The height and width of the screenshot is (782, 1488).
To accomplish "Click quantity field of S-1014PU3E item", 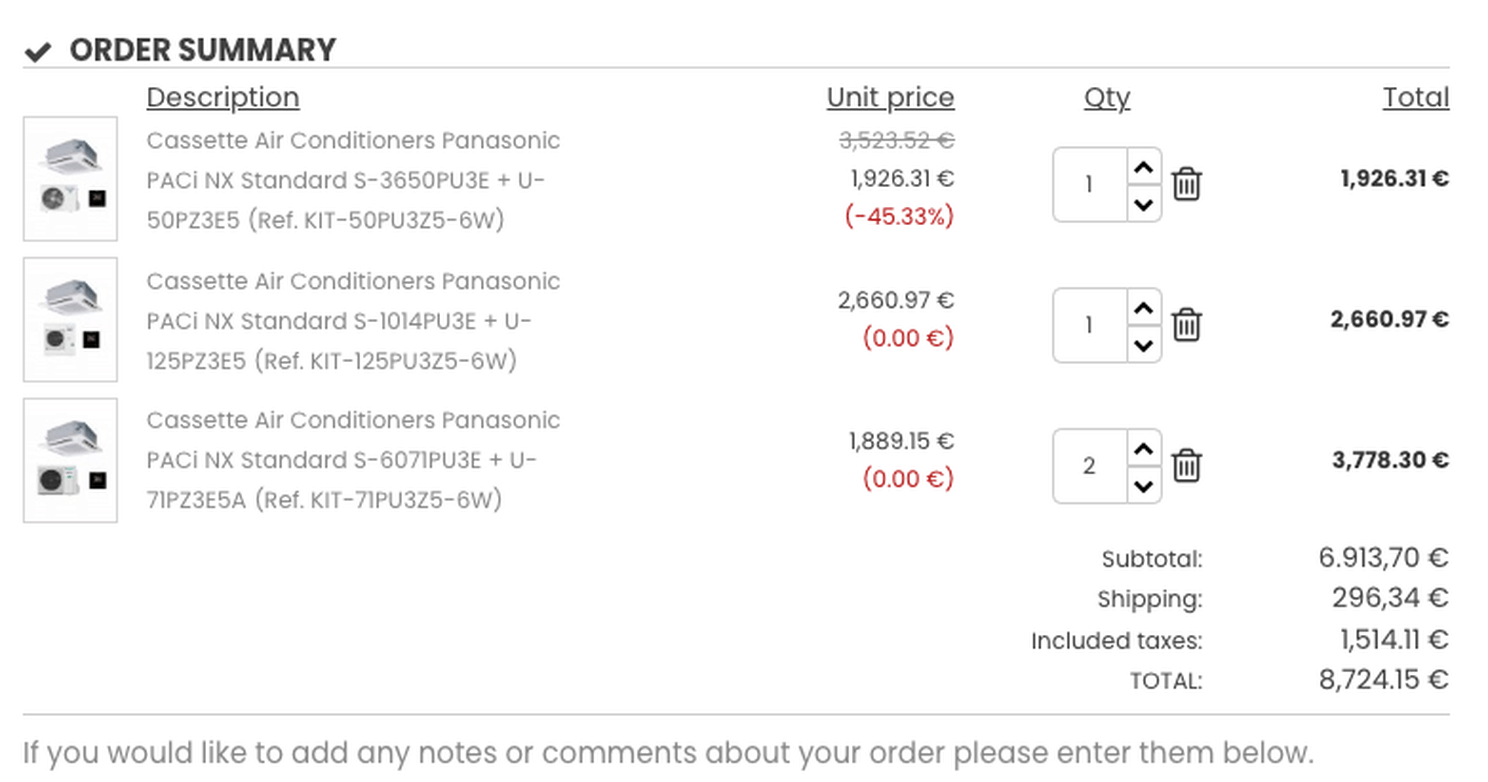I will [1089, 326].
